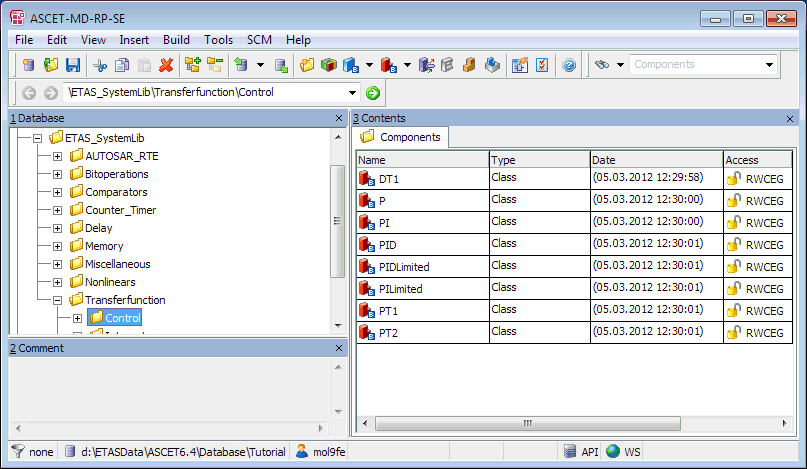Click the blue Help question mark icon

pos(569,65)
